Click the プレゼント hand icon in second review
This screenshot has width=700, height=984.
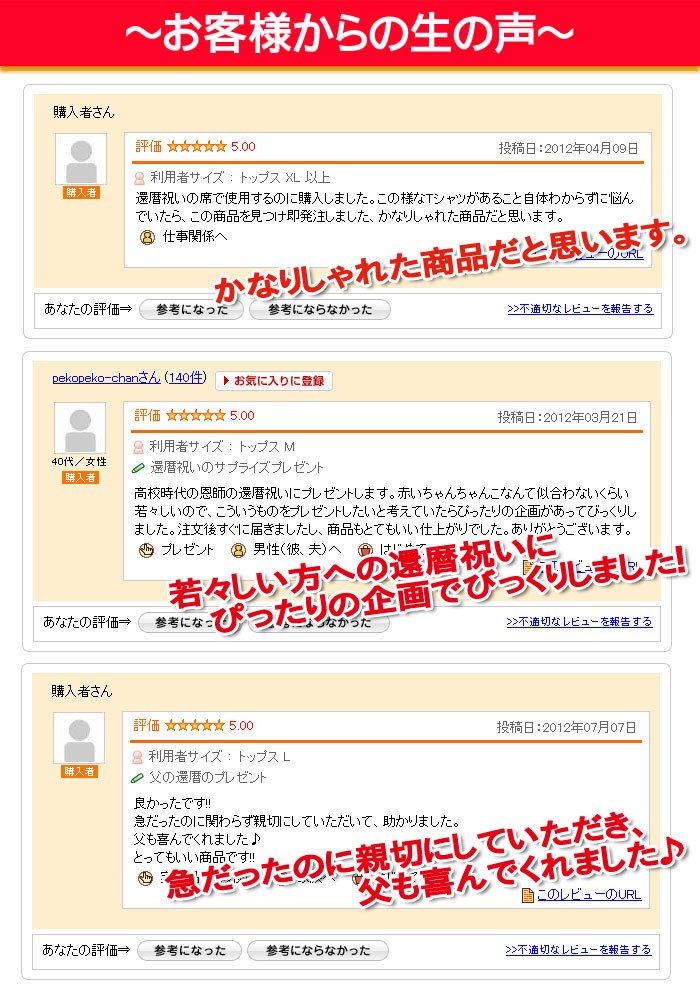[x=146, y=550]
